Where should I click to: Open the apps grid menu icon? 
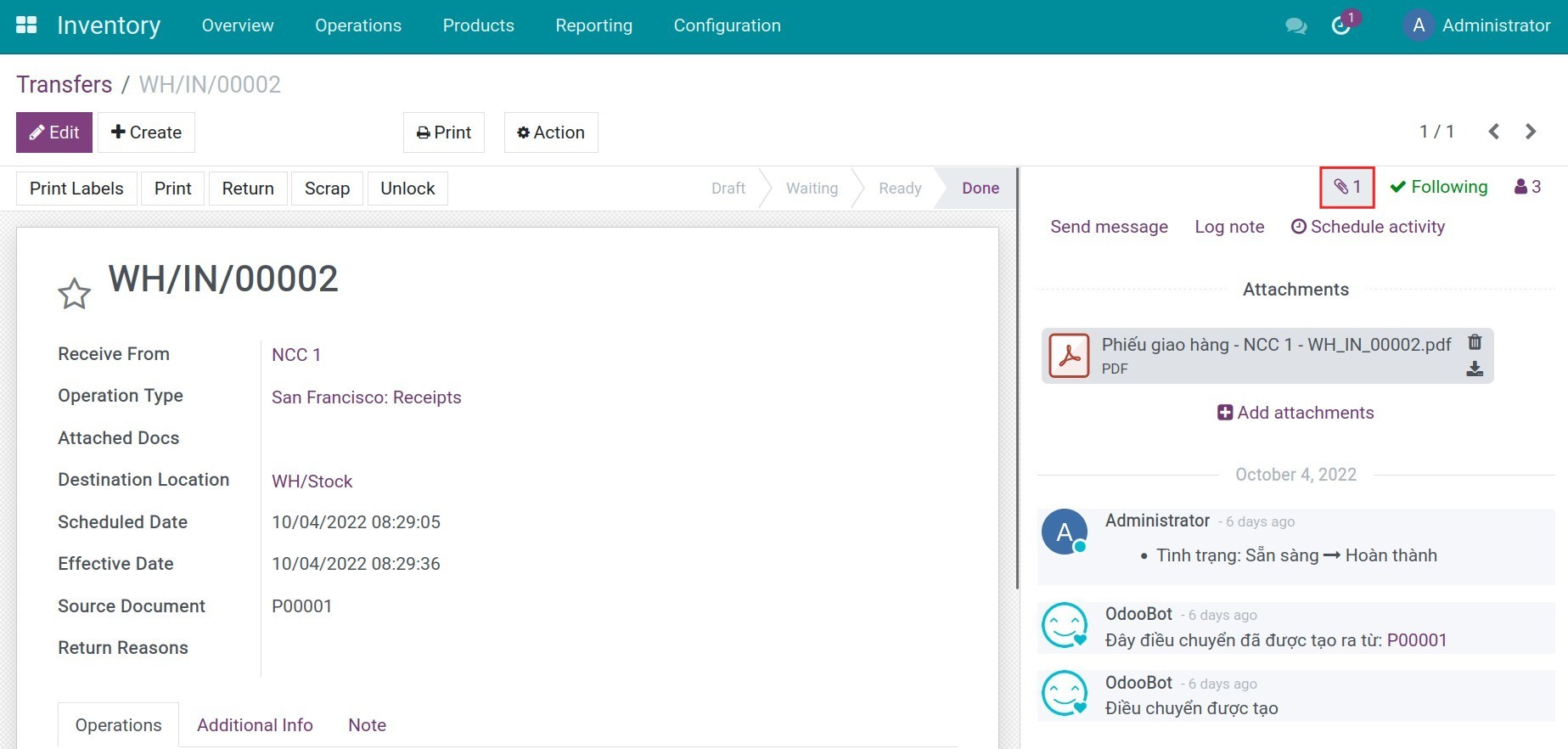[x=26, y=25]
